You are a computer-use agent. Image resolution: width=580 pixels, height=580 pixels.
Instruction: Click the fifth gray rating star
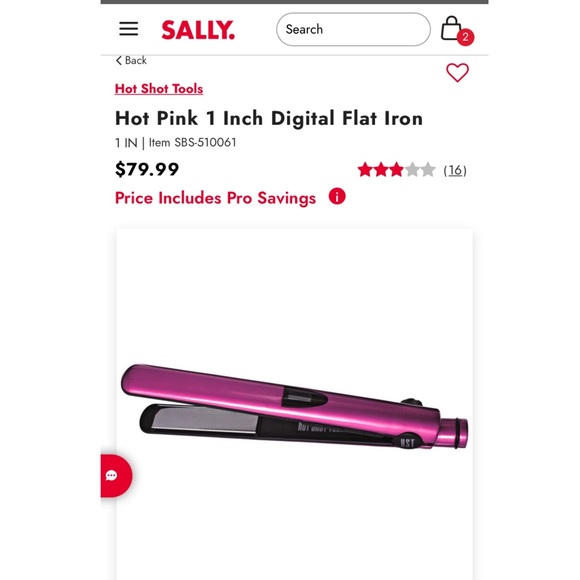[x=428, y=170]
